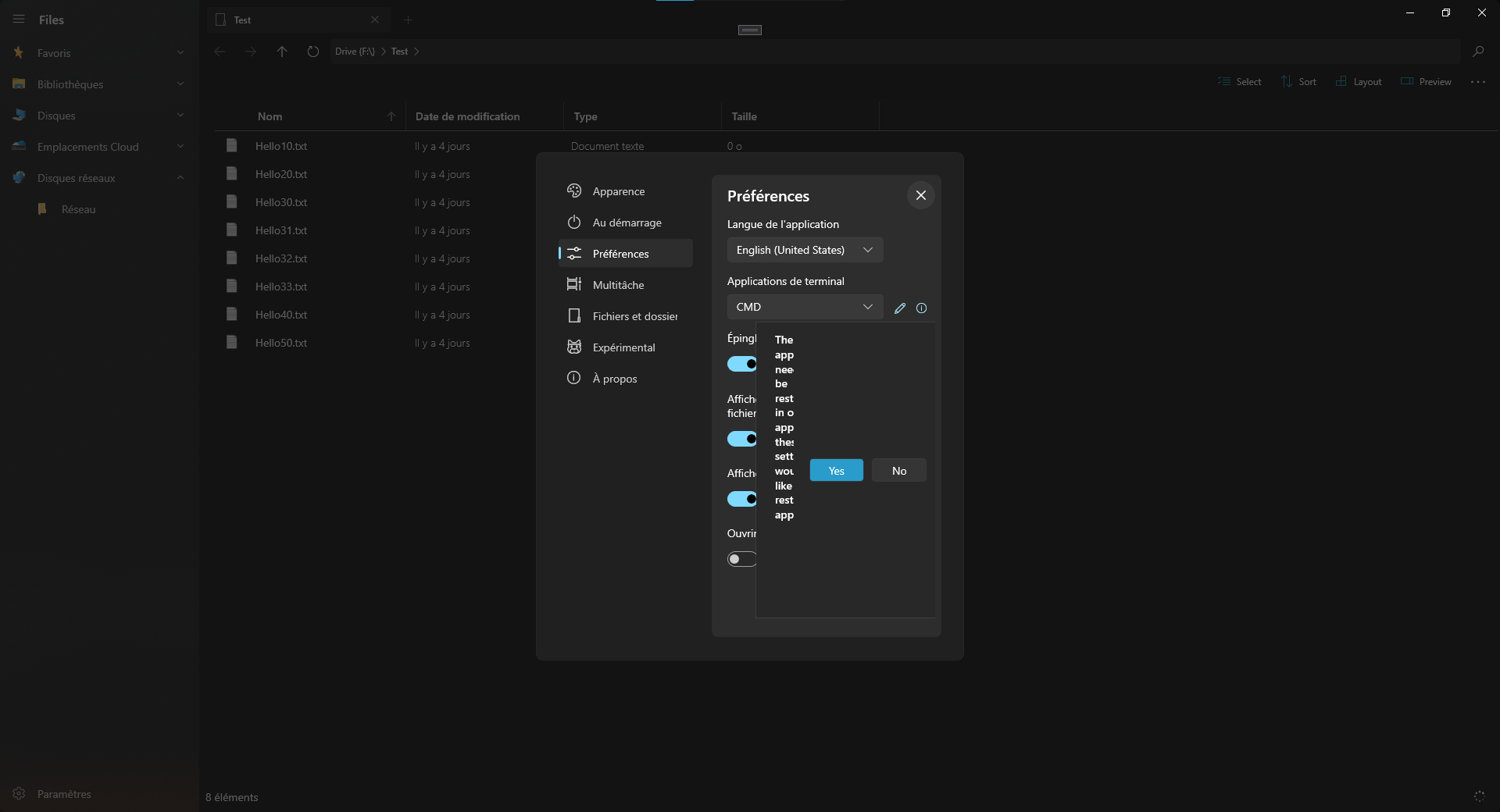Open the hamburger menu beside Files
This screenshot has height=812, width=1500.
pos(19,20)
